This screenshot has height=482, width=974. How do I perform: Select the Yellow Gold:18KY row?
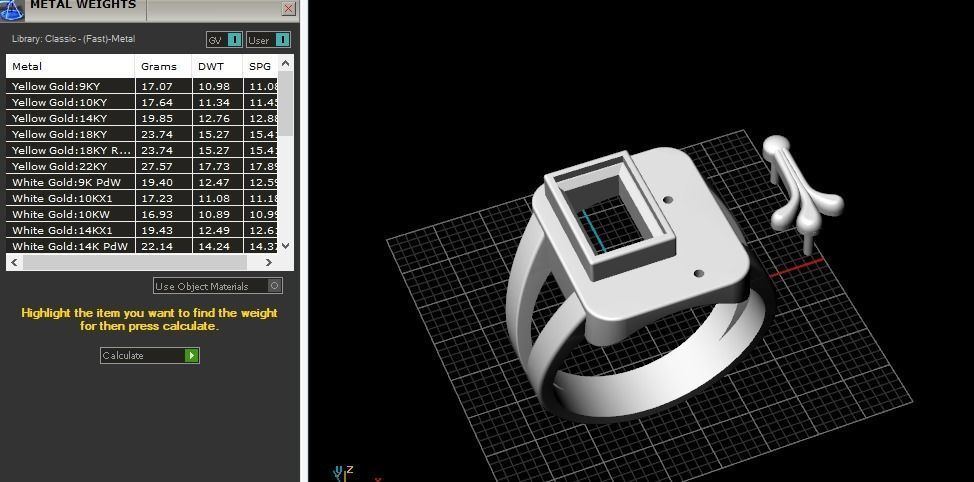[x=142, y=134]
